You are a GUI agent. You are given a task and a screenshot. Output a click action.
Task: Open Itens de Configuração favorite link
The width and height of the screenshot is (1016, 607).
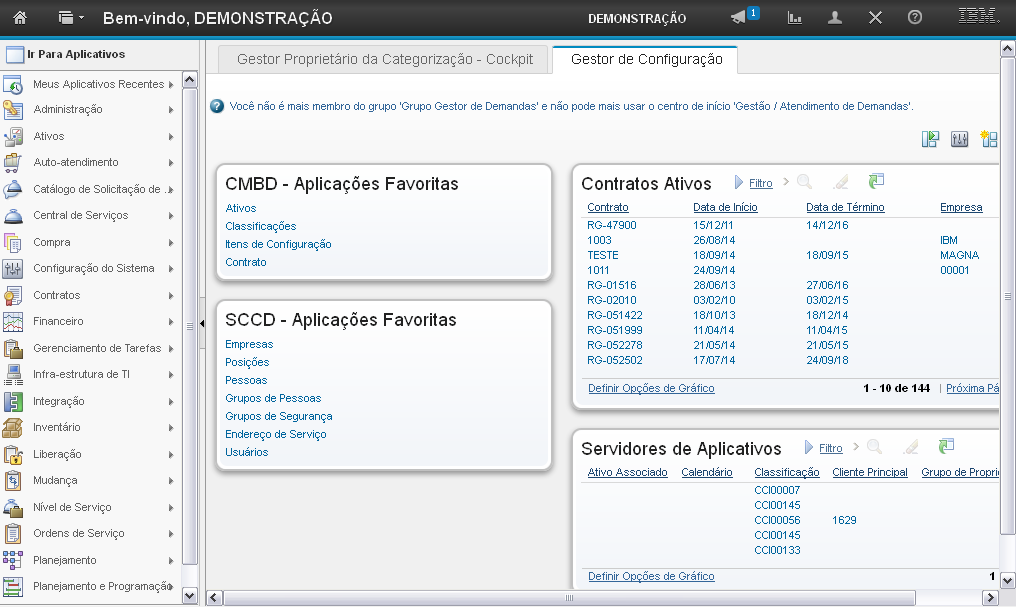pyautogui.click(x=278, y=244)
